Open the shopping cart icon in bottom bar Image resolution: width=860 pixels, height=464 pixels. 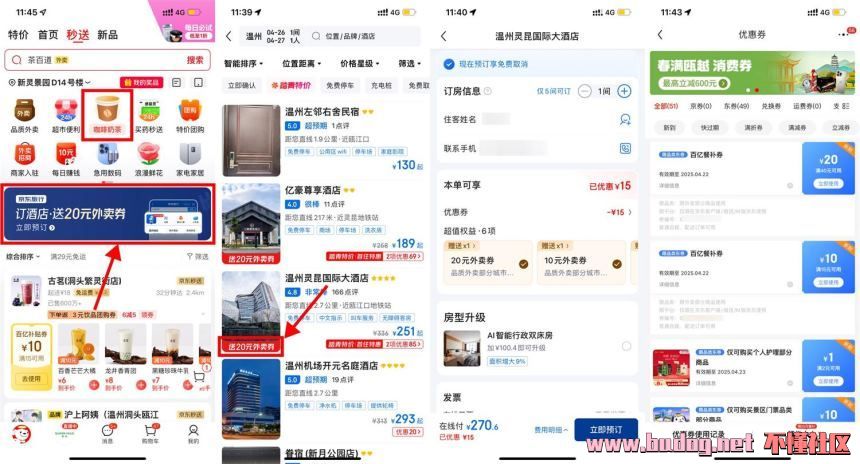[x=150, y=434]
